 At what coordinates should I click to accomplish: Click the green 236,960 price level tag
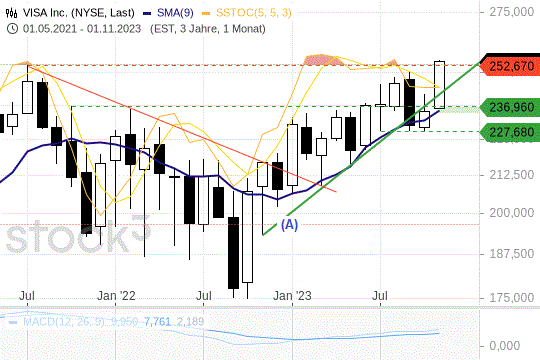(510, 107)
